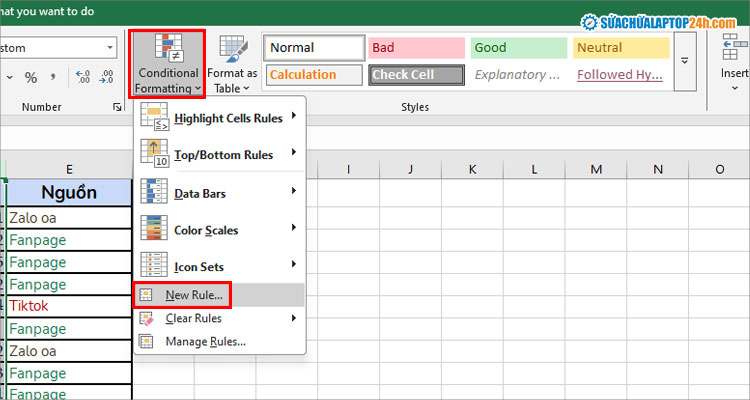750x400 pixels.
Task: Open the Conditional Formatting dropdown
Action: (x=167, y=63)
